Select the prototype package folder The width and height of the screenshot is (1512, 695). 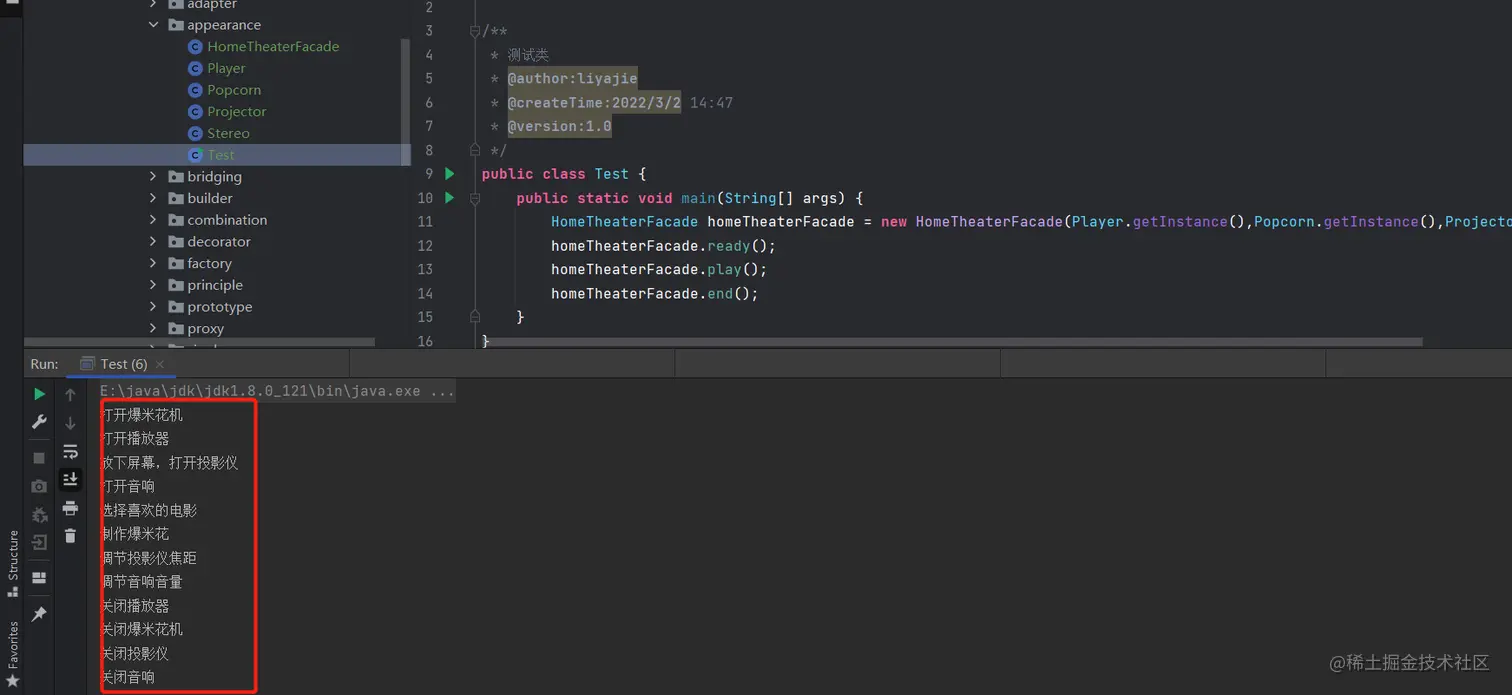coord(210,307)
